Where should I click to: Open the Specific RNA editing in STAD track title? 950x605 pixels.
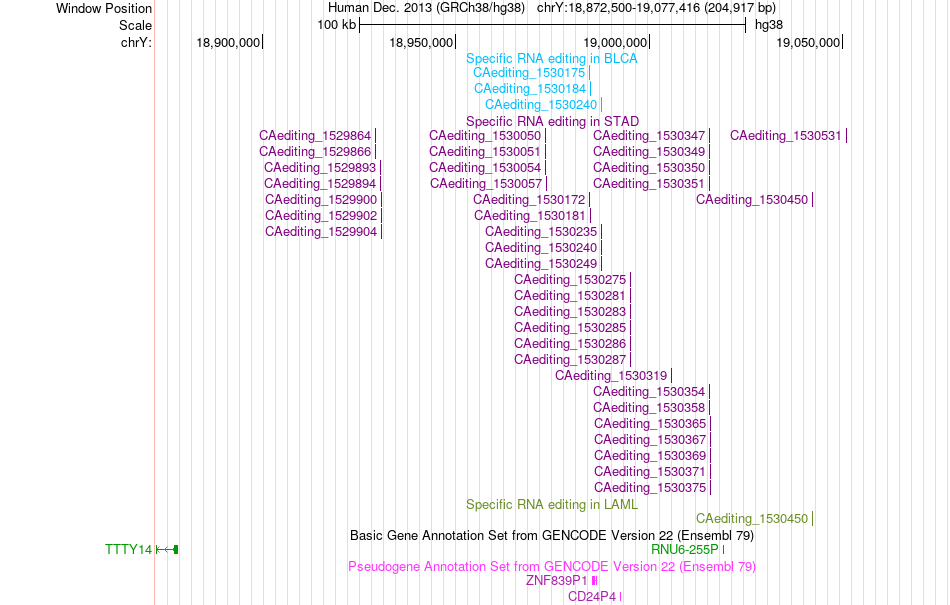pyautogui.click(x=552, y=121)
